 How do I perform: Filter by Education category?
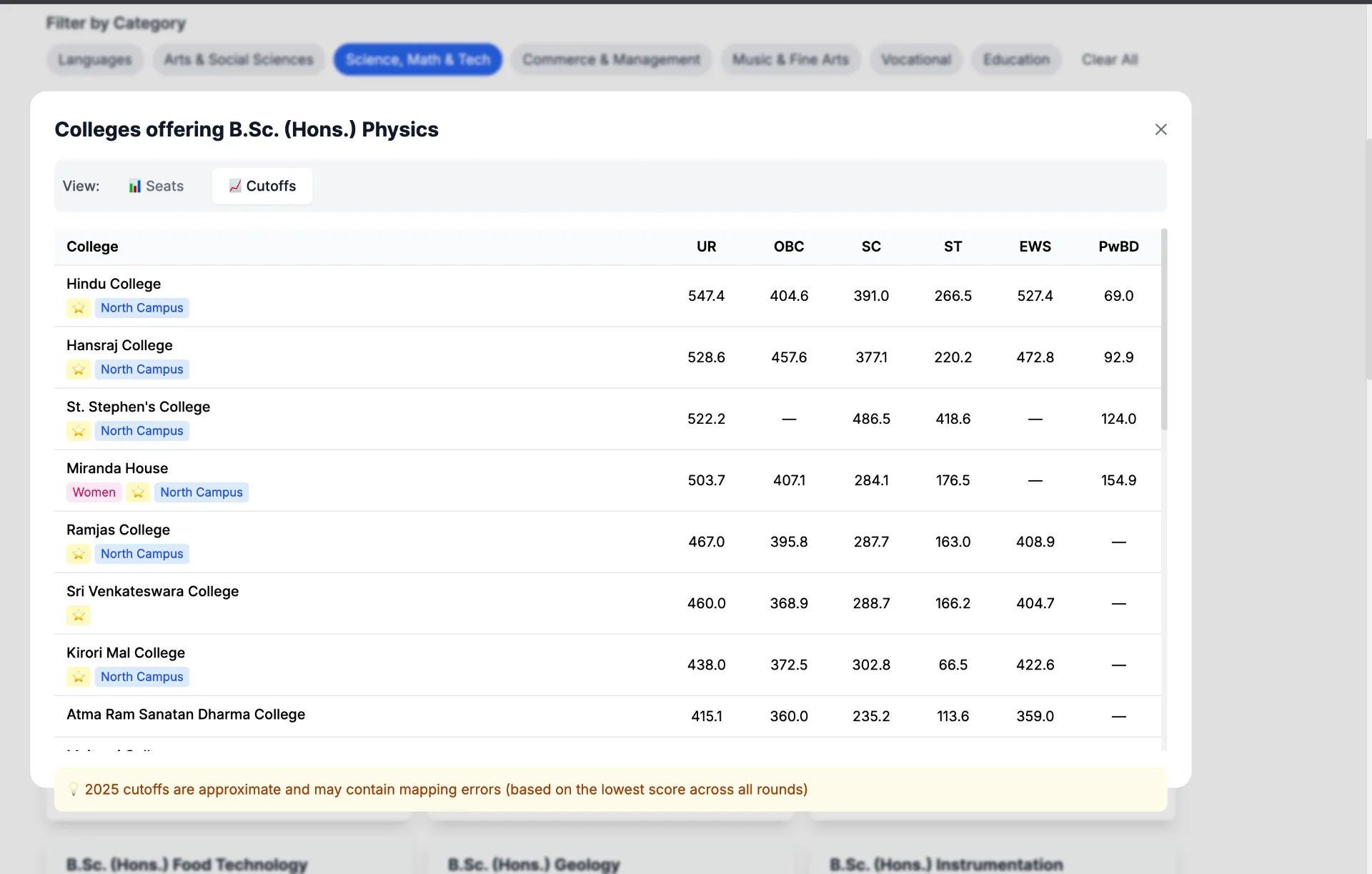click(1016, 59)
